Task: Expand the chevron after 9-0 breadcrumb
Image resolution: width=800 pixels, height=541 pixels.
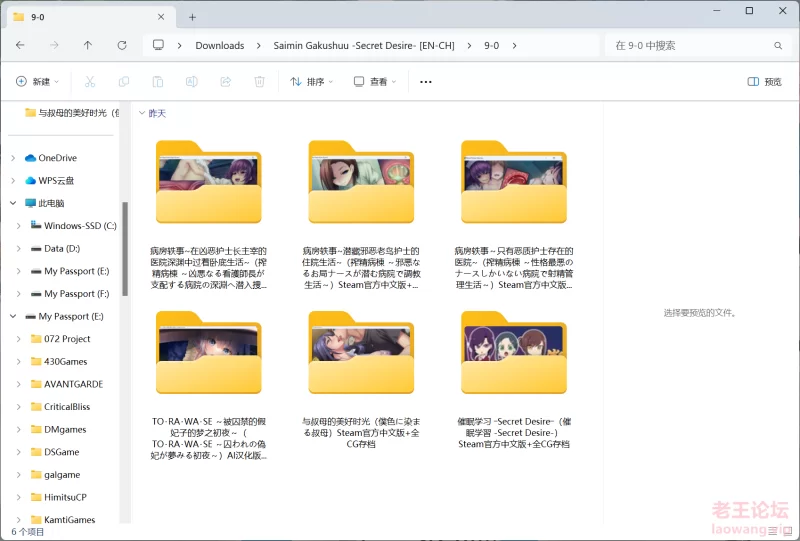Action: click(514, 45)
